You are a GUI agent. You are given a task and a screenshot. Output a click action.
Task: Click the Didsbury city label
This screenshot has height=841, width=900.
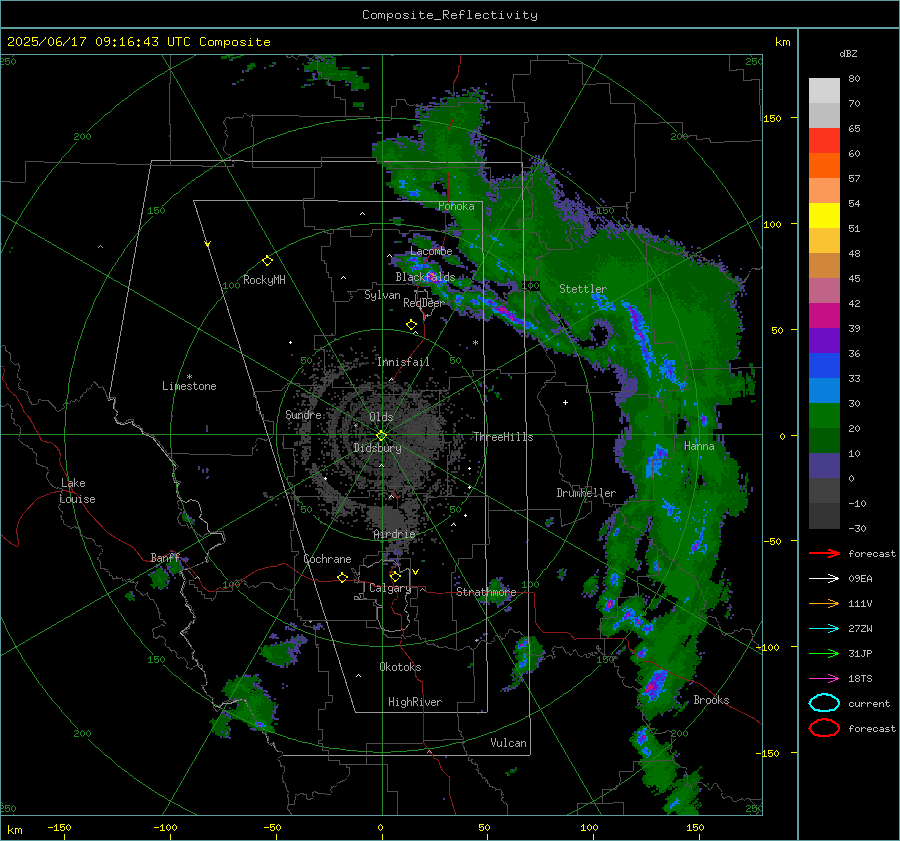[377, 448]
